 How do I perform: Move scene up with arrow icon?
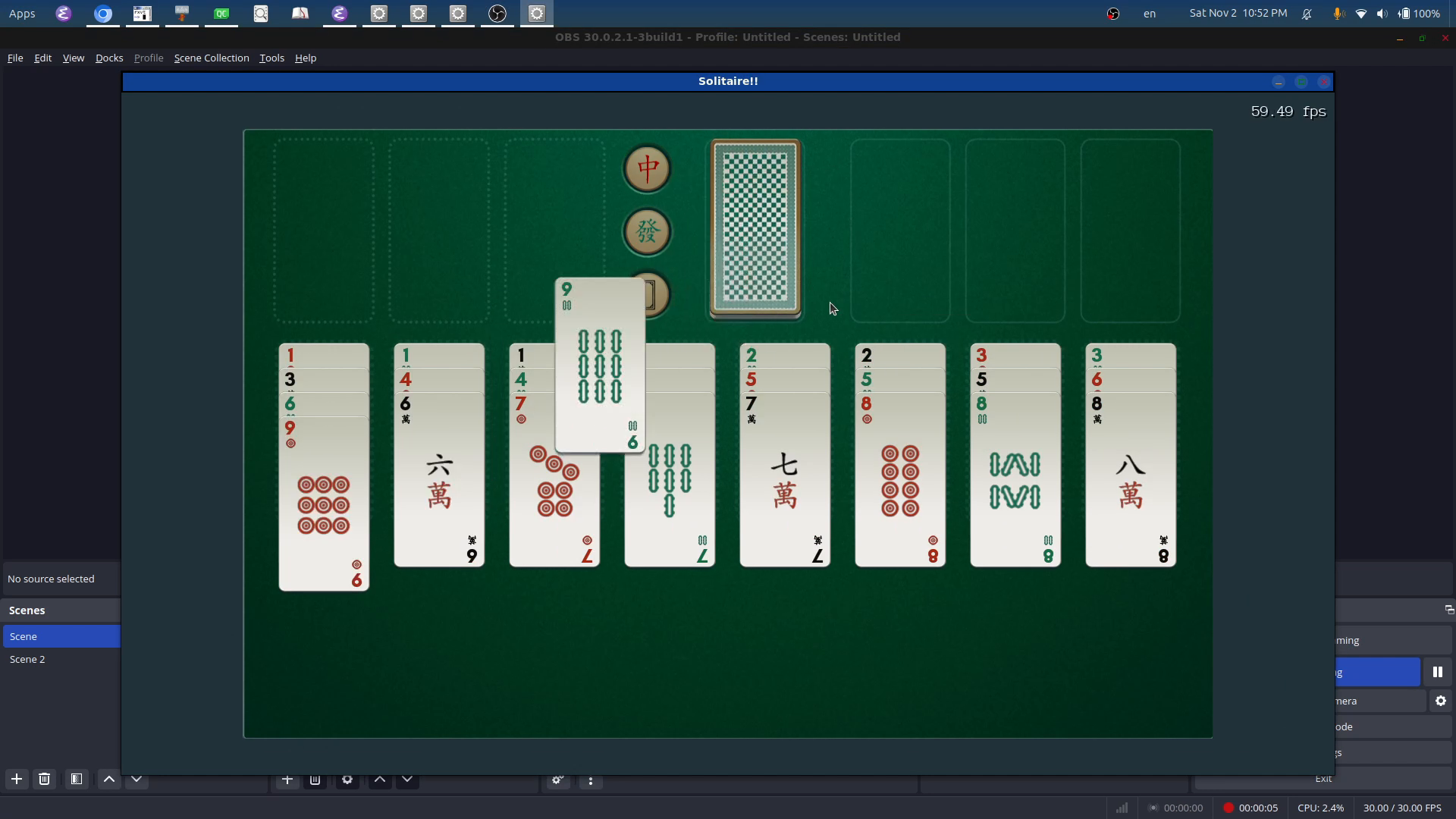pos(109,779)
